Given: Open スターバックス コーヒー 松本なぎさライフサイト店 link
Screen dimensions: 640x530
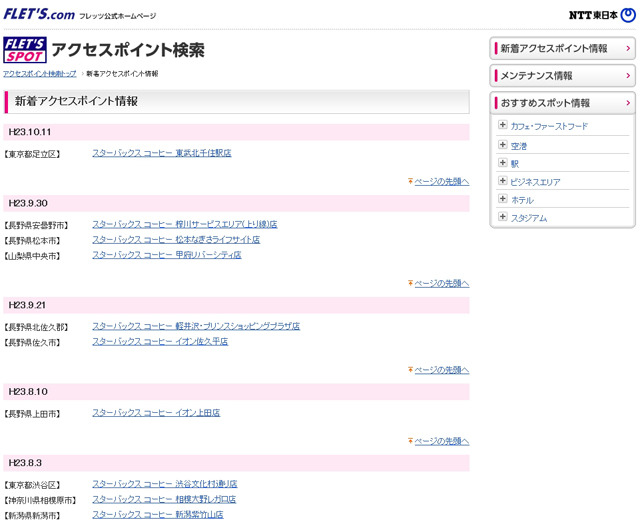Looking at the screenshot, I should (x=176, y=240).
